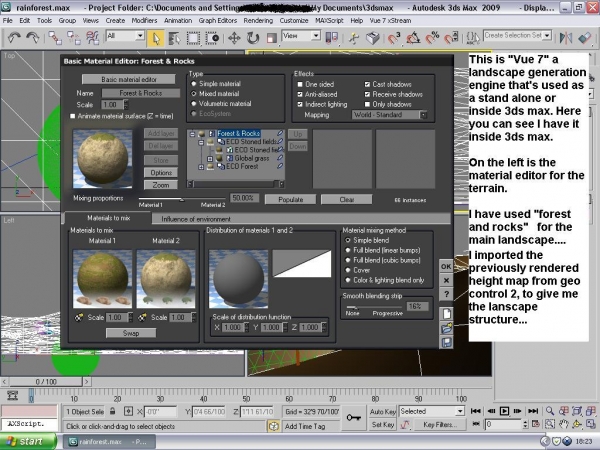
Task: Select the Simple material radio button
Action: click(194, 83)
